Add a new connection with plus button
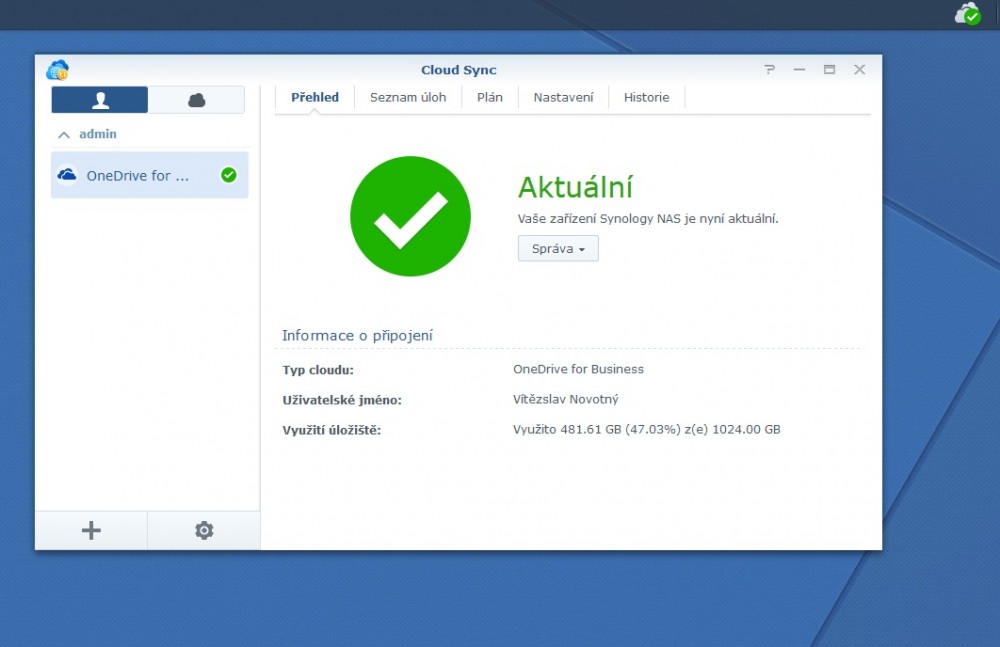Viewport: 1000px width, 647px height. (91, 531)
